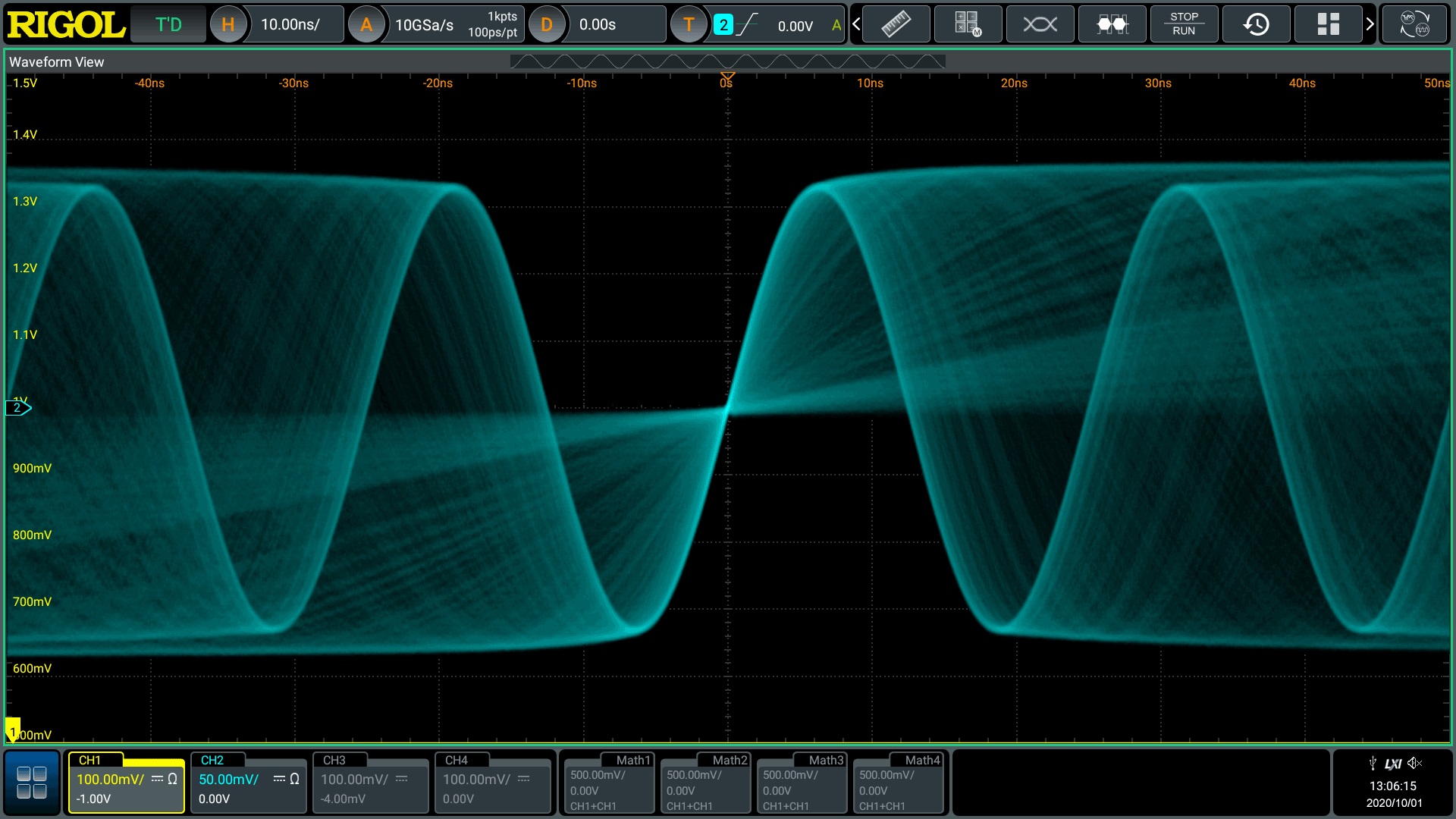Screen dimensions: 1456x819
Task: Open the Measure cursors tool
Action: point(895,24)
